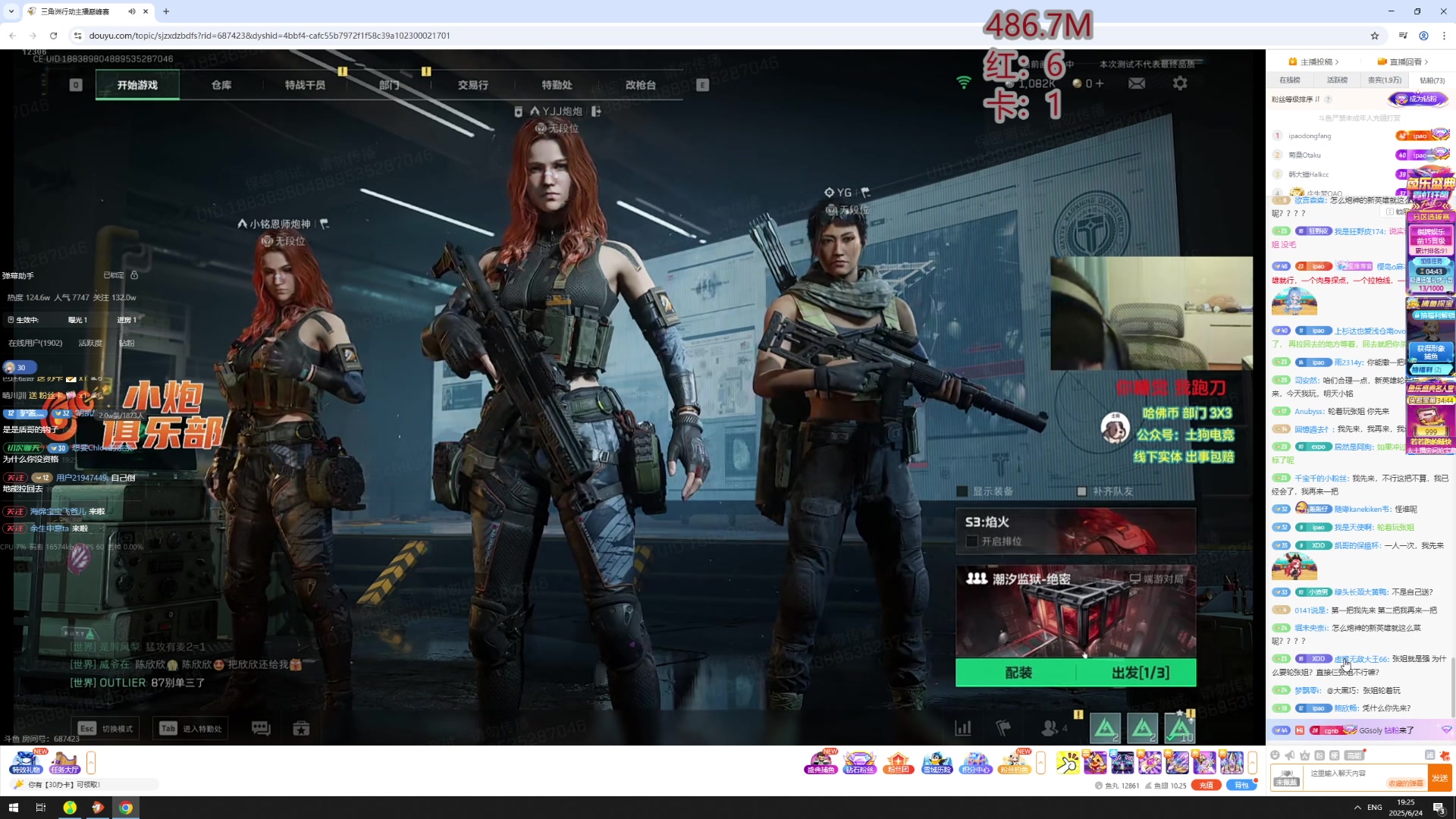Click the in-game mail envelope icon
Image resolution: width=1456 pixels, height=819 pixels.
[1137, 83]
